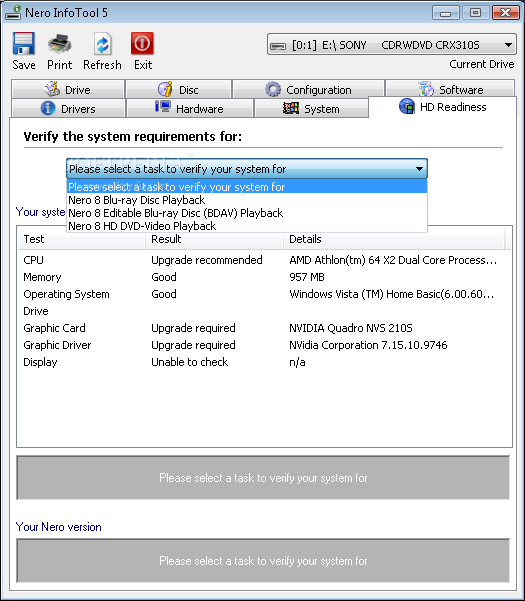Select highlighted 'Please select a task' list option
The image size is (525, 601).
(247, 187)
